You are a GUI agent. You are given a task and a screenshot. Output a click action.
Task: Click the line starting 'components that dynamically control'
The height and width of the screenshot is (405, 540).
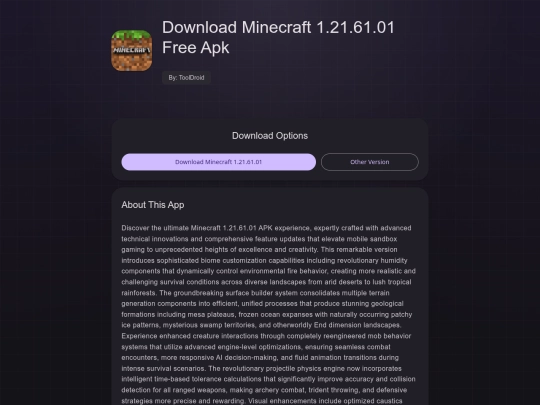point(268,271)
